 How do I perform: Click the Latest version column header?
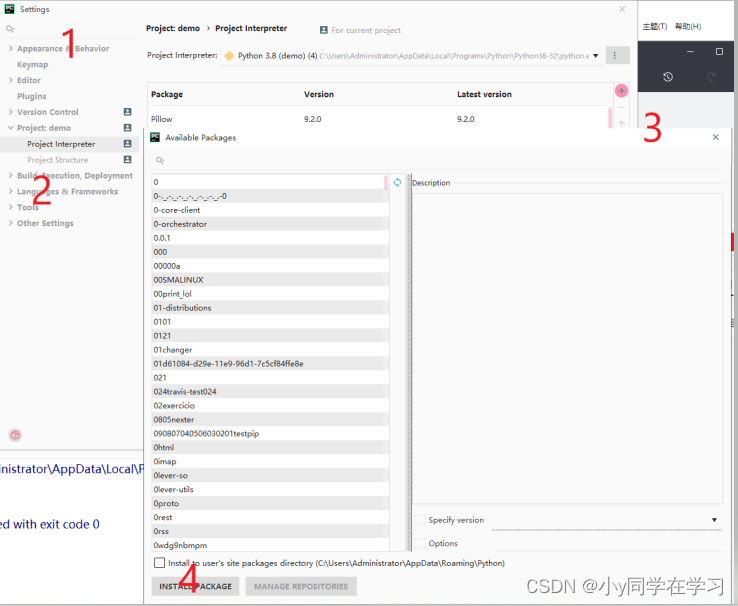click(x=484, y=94)
